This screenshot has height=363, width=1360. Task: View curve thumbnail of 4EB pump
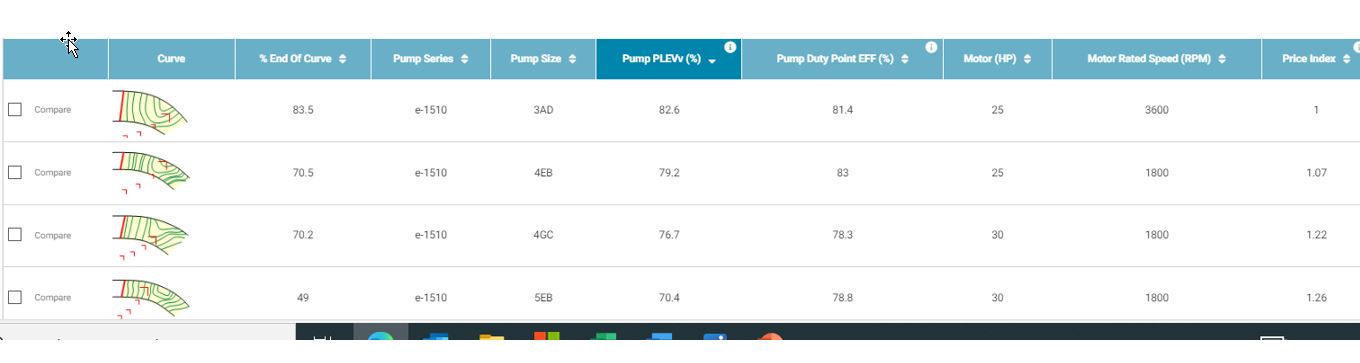150,174
